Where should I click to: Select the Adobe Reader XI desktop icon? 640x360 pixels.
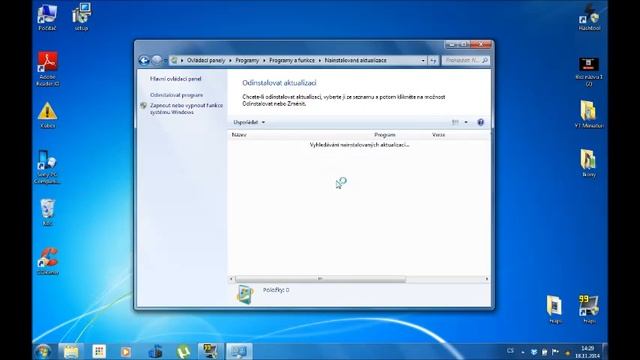click(x=48, y=69)
